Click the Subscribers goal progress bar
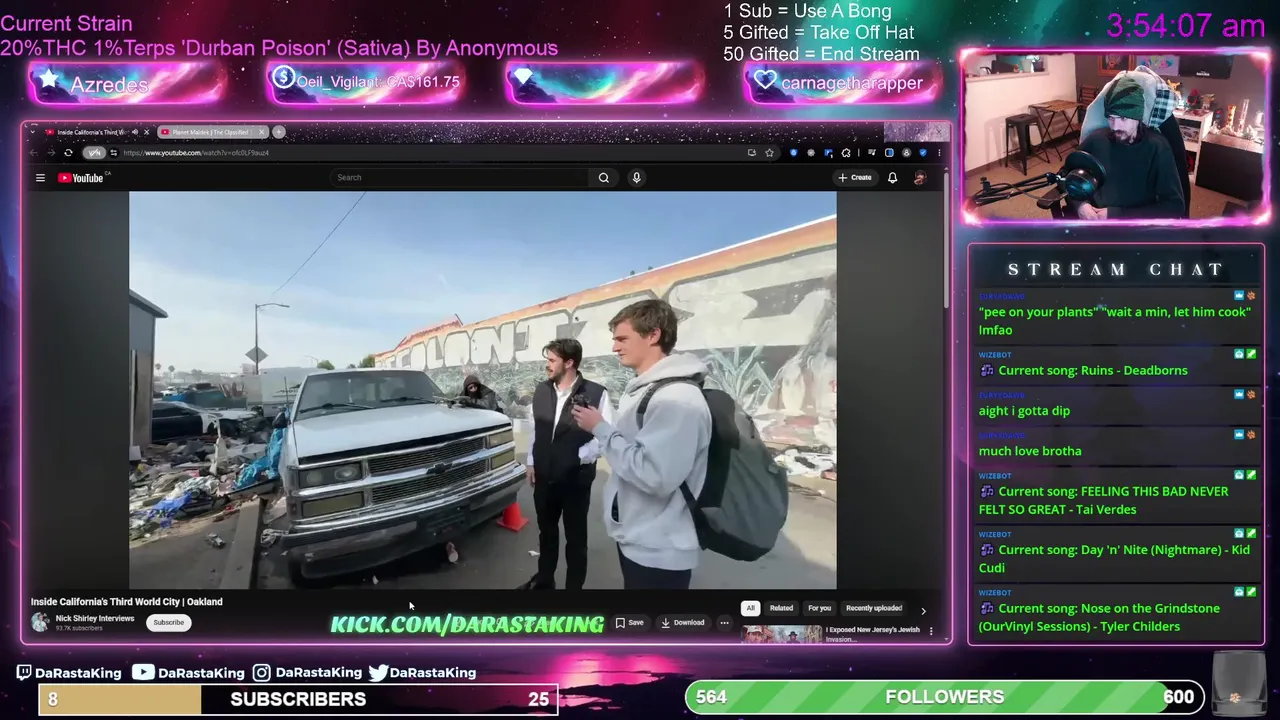Image resolution: width=1280 pixels, height=720 pixels. [x=298, y=699]
